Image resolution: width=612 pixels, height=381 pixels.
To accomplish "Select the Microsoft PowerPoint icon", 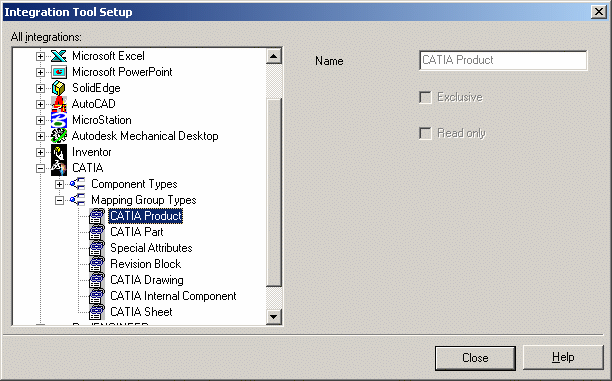I will click(59, 72).
